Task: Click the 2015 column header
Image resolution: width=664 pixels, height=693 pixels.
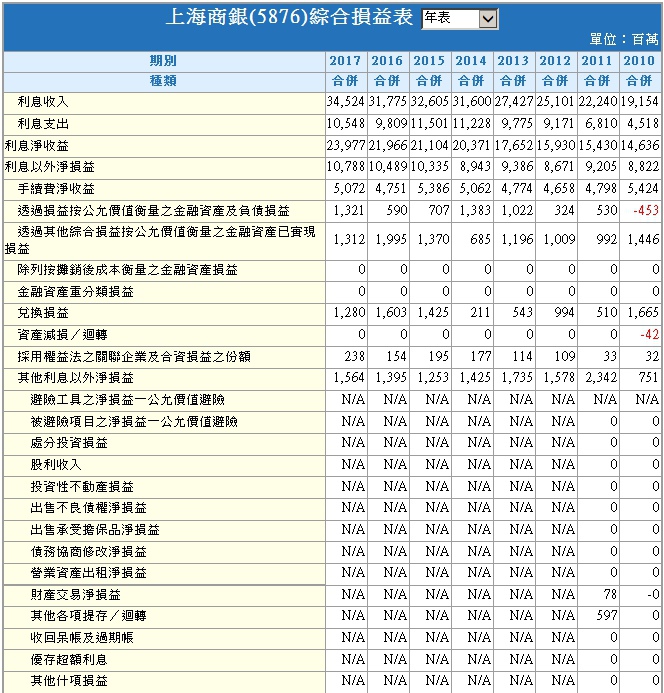Action: [x=429, y=61]
